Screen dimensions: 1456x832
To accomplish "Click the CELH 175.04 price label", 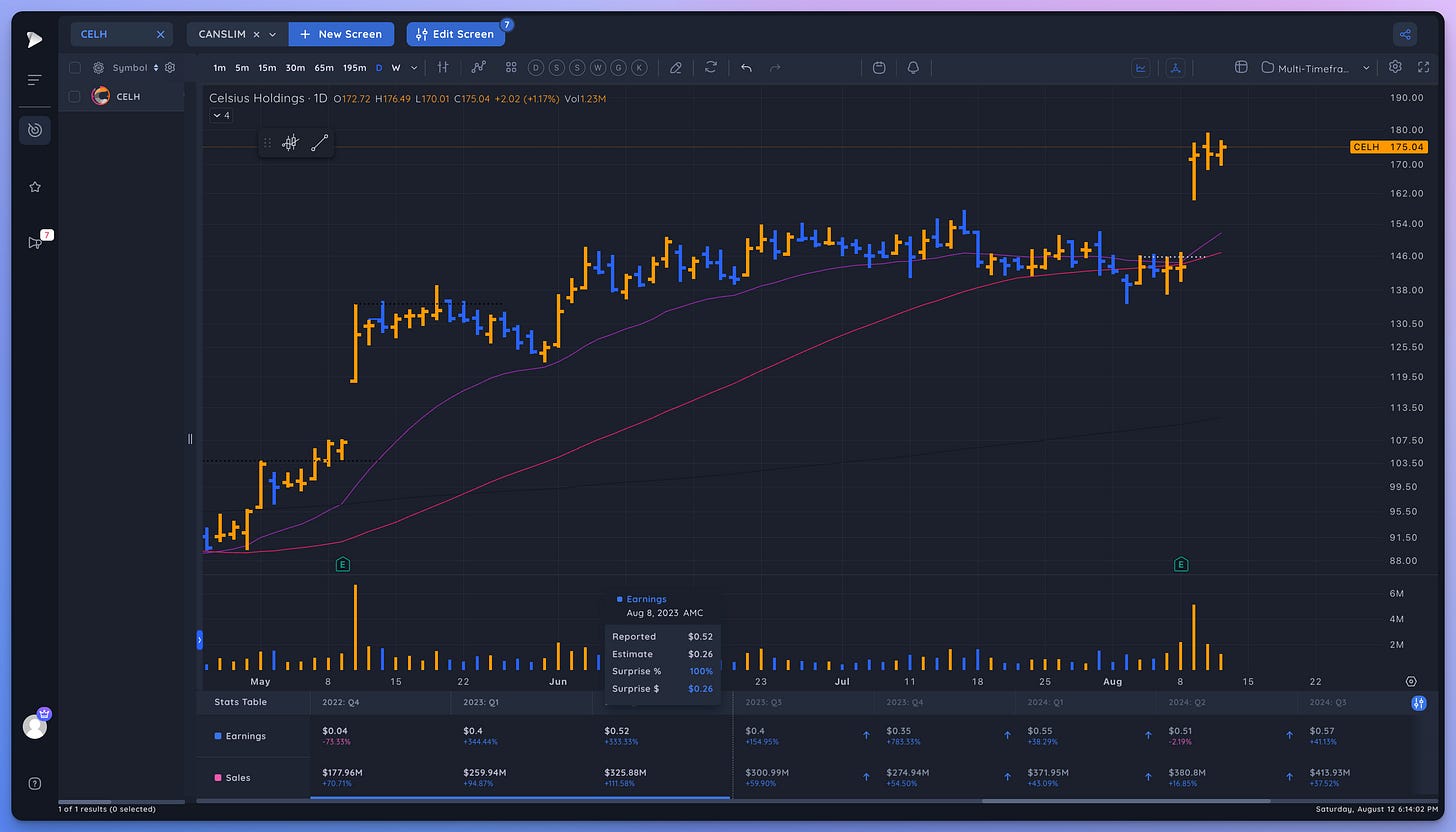I will [1389, 147].
